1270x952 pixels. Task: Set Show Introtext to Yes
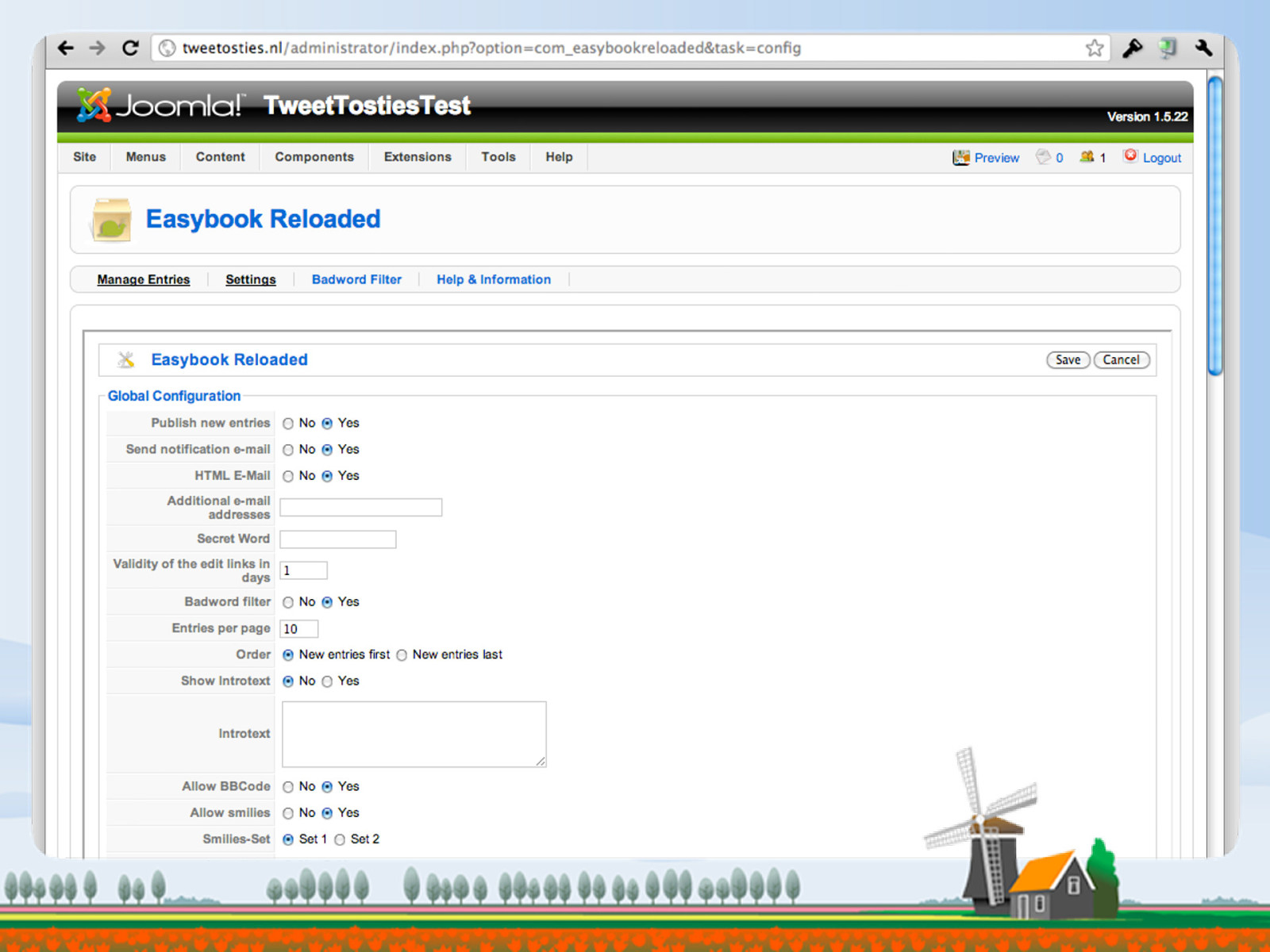click(x=327, y=681)
